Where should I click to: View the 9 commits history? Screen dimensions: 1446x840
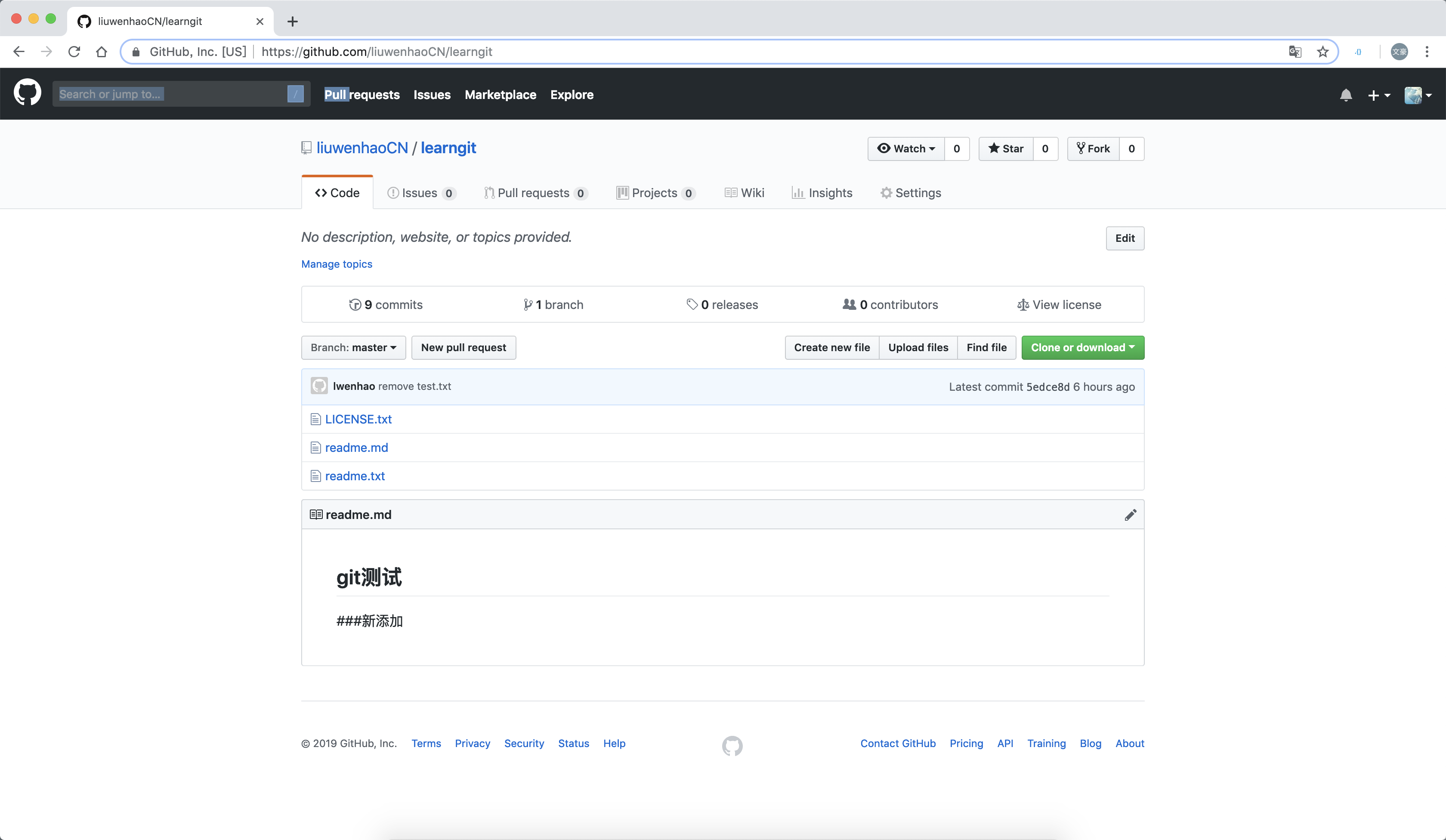[386, 305]
